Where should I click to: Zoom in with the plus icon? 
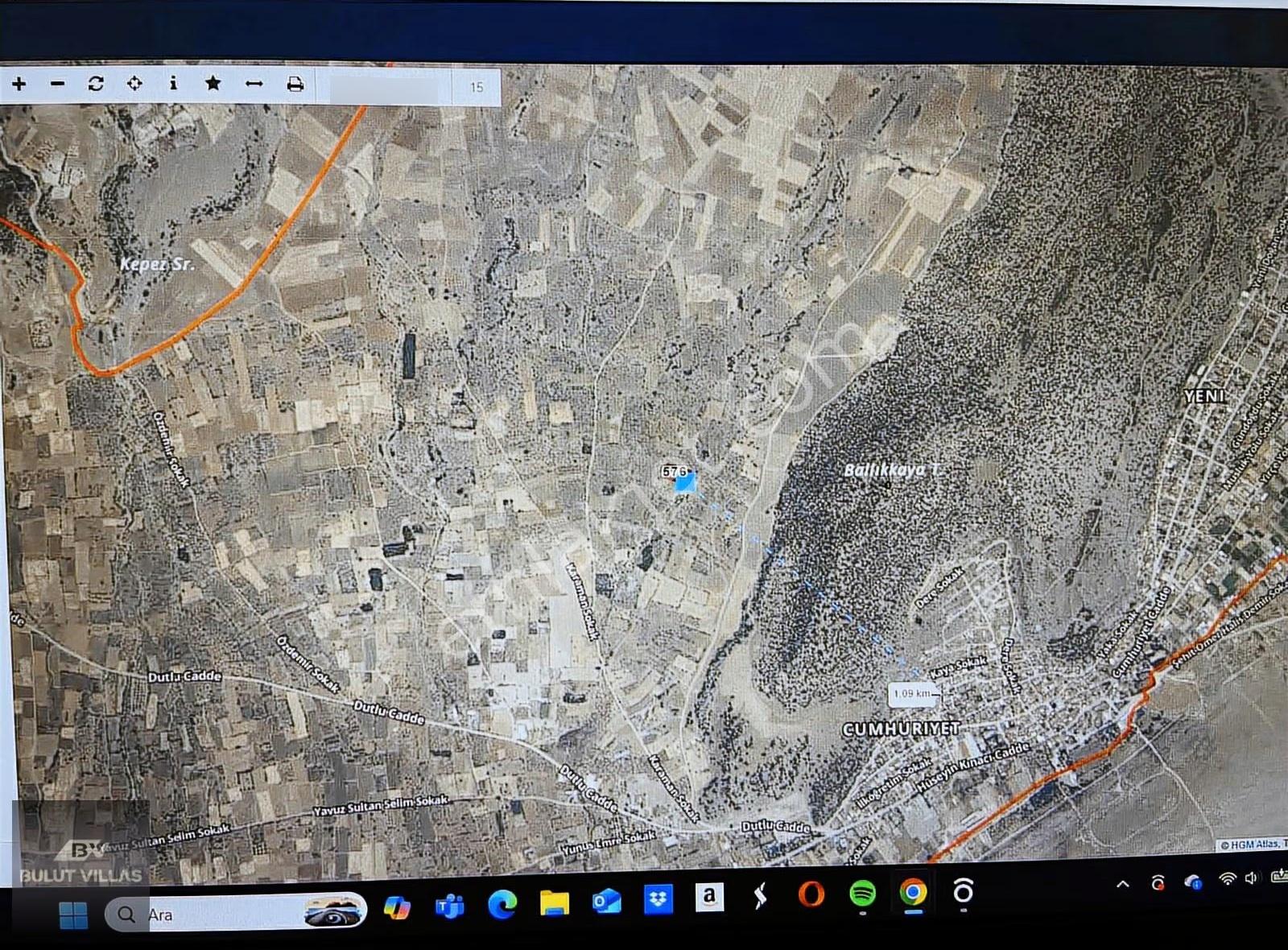tap(19, 84)
